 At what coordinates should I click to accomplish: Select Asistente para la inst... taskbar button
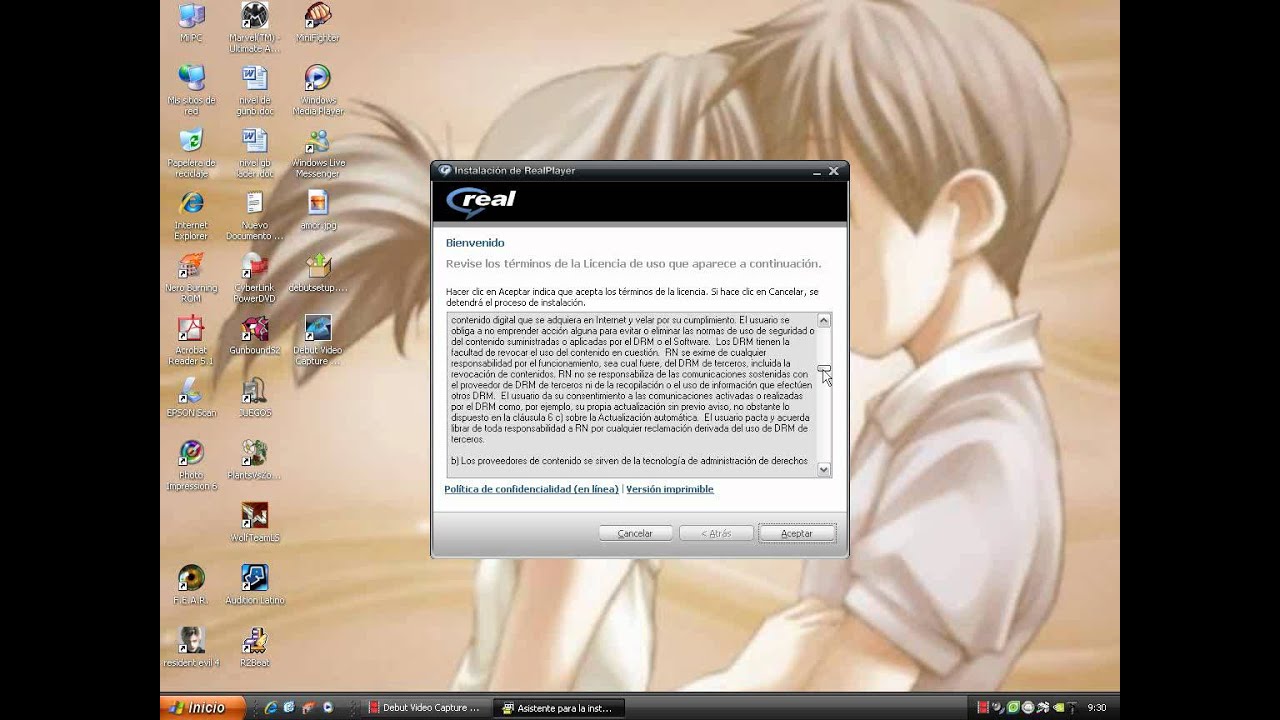pos(558,708)
